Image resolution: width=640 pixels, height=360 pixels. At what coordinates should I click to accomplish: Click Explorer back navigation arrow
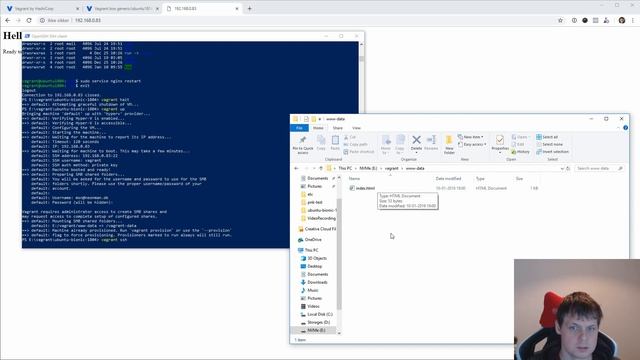point(297,169)
